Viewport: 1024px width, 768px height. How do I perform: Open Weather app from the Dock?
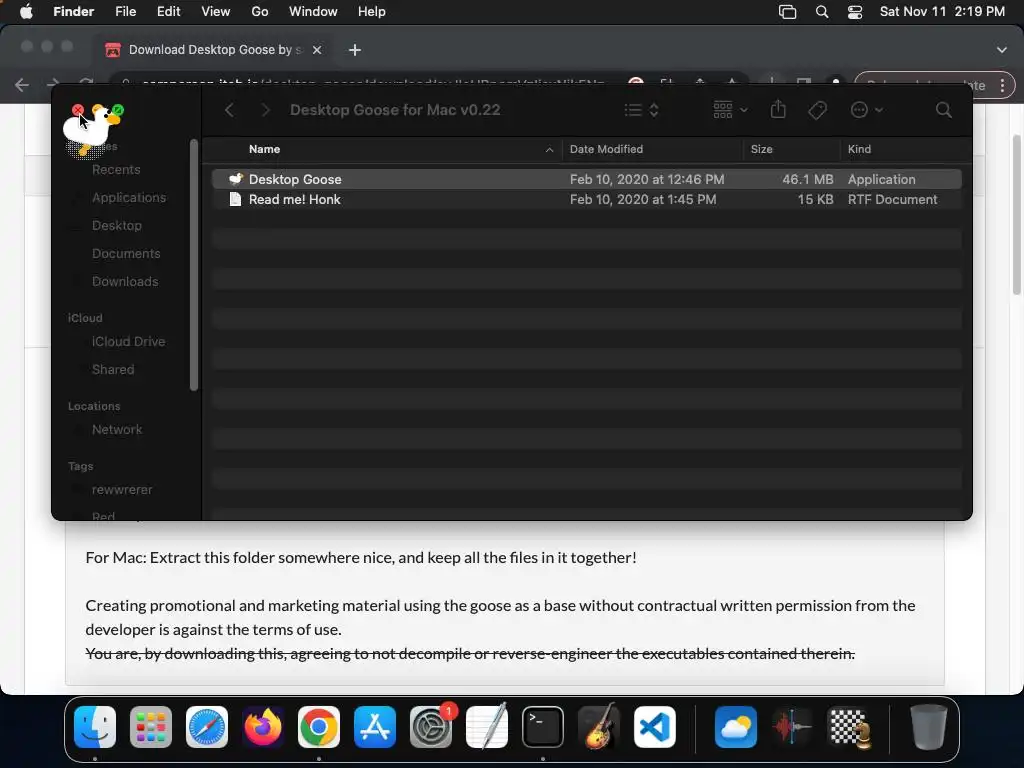click(x=736, y=727)
